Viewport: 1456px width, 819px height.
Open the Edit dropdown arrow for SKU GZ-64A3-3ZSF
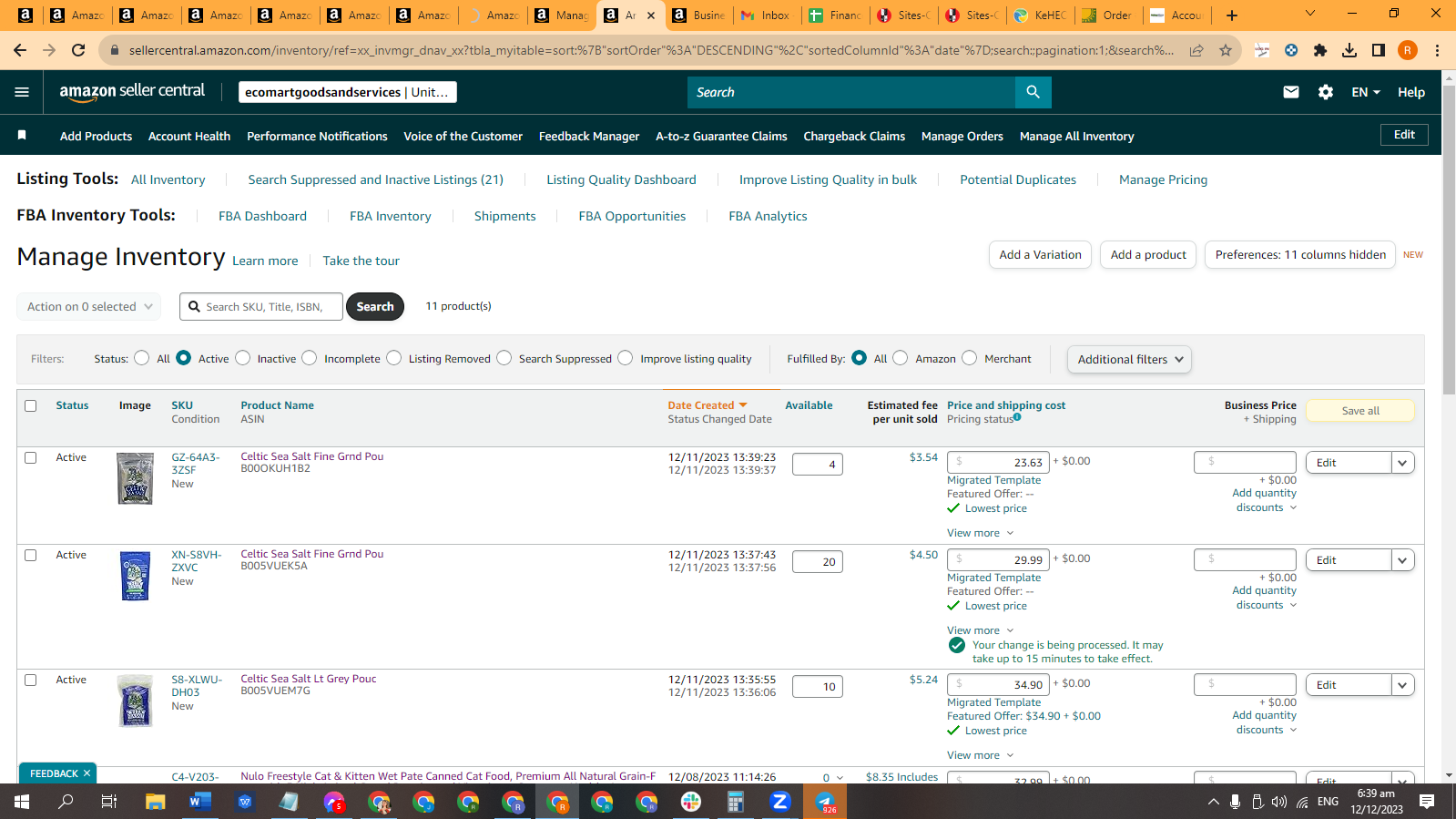[x=1402, y=463]
